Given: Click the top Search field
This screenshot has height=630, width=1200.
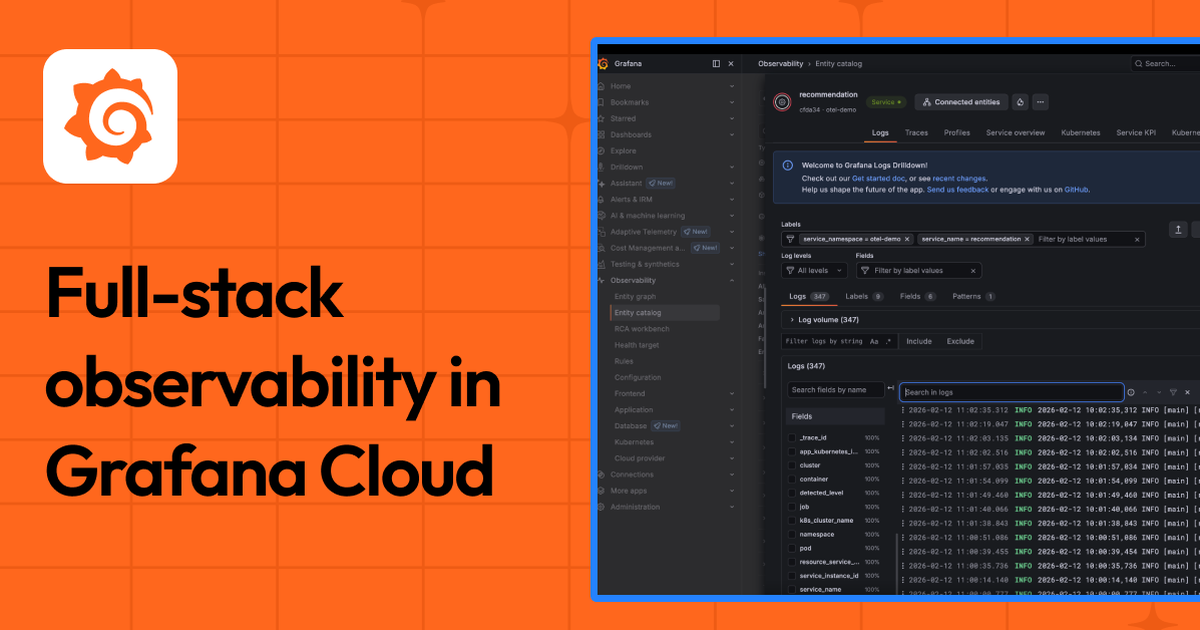Looking at the screenshot, I should tap(1166, 63).
